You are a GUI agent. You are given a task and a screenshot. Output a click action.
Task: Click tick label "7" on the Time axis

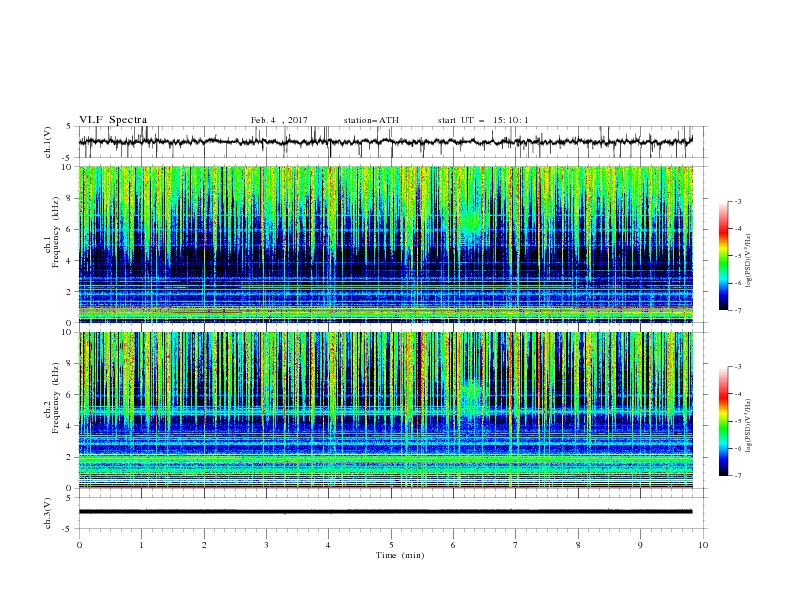pyautogui.click(x=515, y=545)
